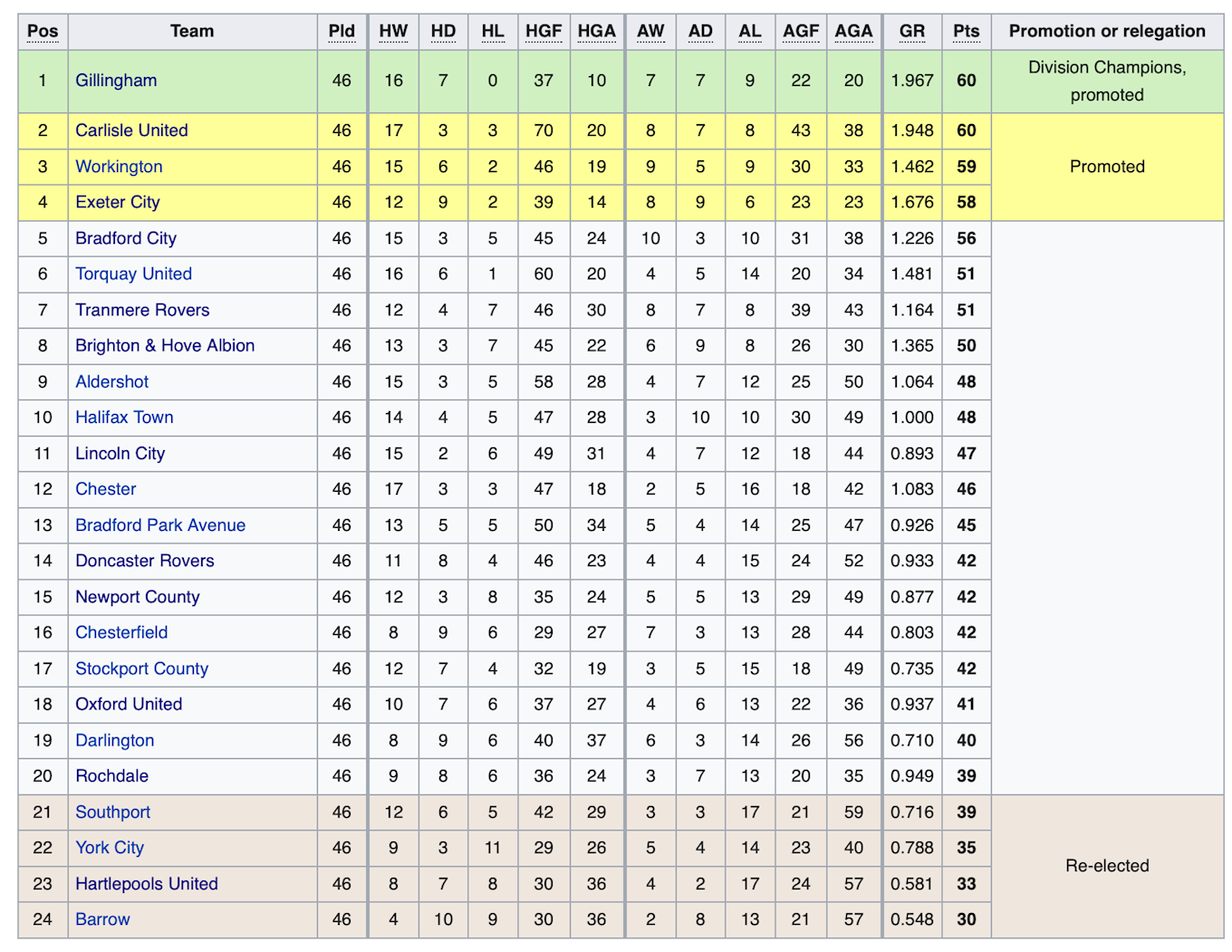
Task: Click Lincoln City's points value 47
Action: point(967,453)
